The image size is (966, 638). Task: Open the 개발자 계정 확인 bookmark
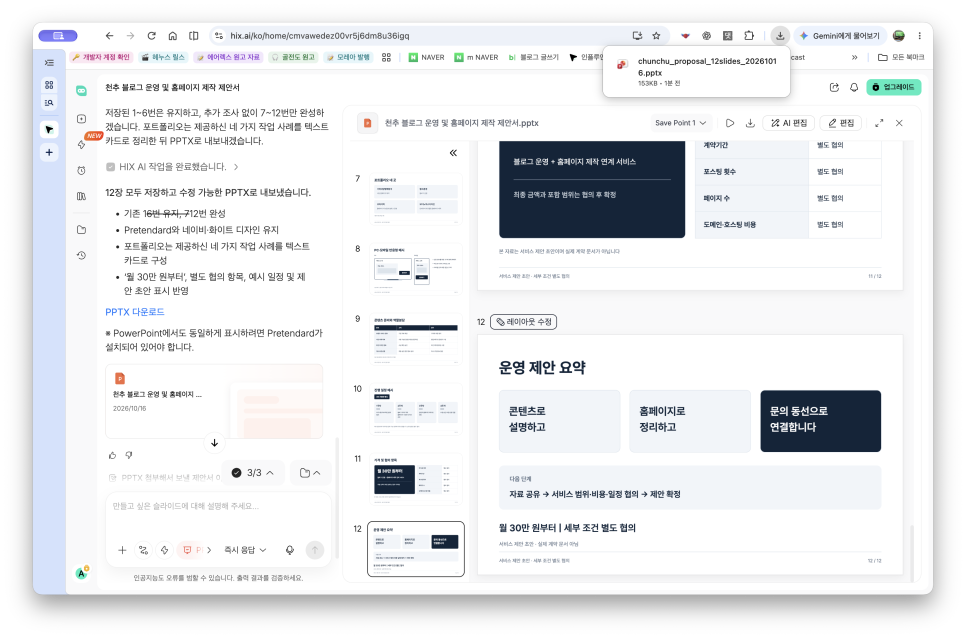100,57
